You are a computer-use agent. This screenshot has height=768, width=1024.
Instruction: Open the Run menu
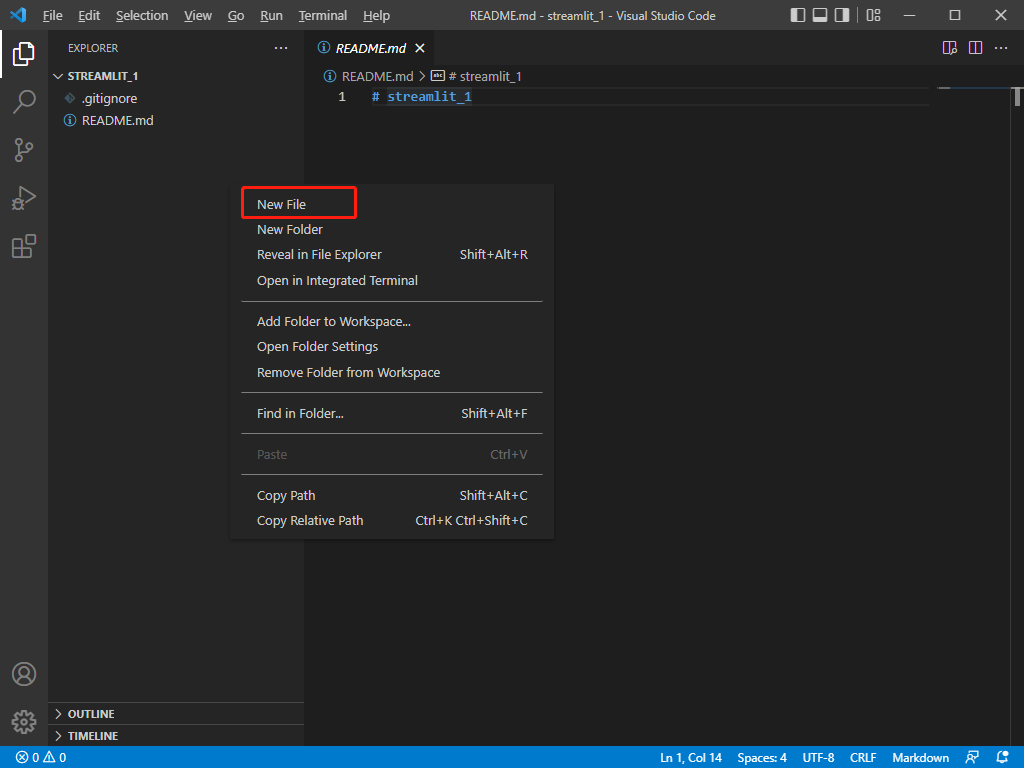click(x=271, y=15)
